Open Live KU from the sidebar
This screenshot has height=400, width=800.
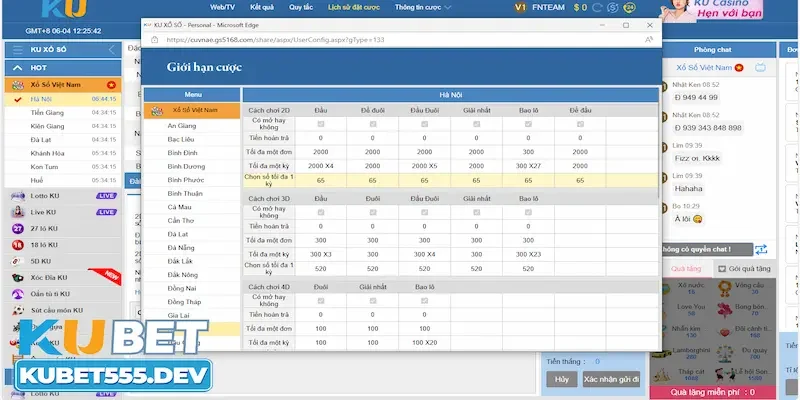tap(16, 212)
